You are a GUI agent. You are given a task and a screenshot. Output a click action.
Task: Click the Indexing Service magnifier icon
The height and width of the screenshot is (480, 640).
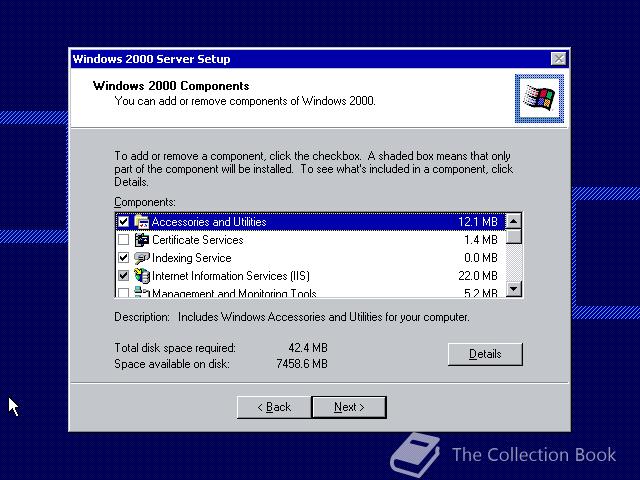[142, 258]
